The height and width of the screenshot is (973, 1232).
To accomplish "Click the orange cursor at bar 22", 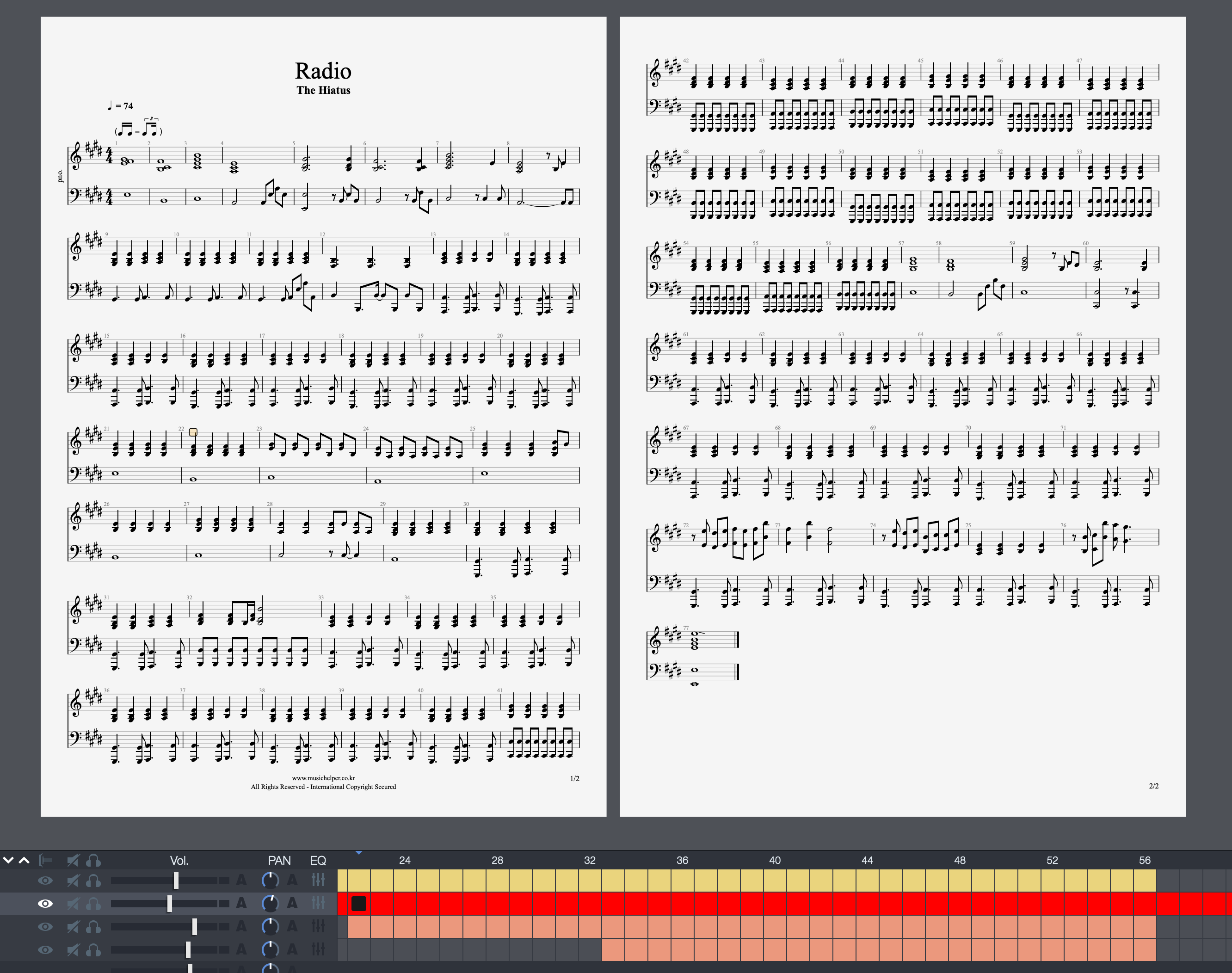I will (x=193, y=432).
